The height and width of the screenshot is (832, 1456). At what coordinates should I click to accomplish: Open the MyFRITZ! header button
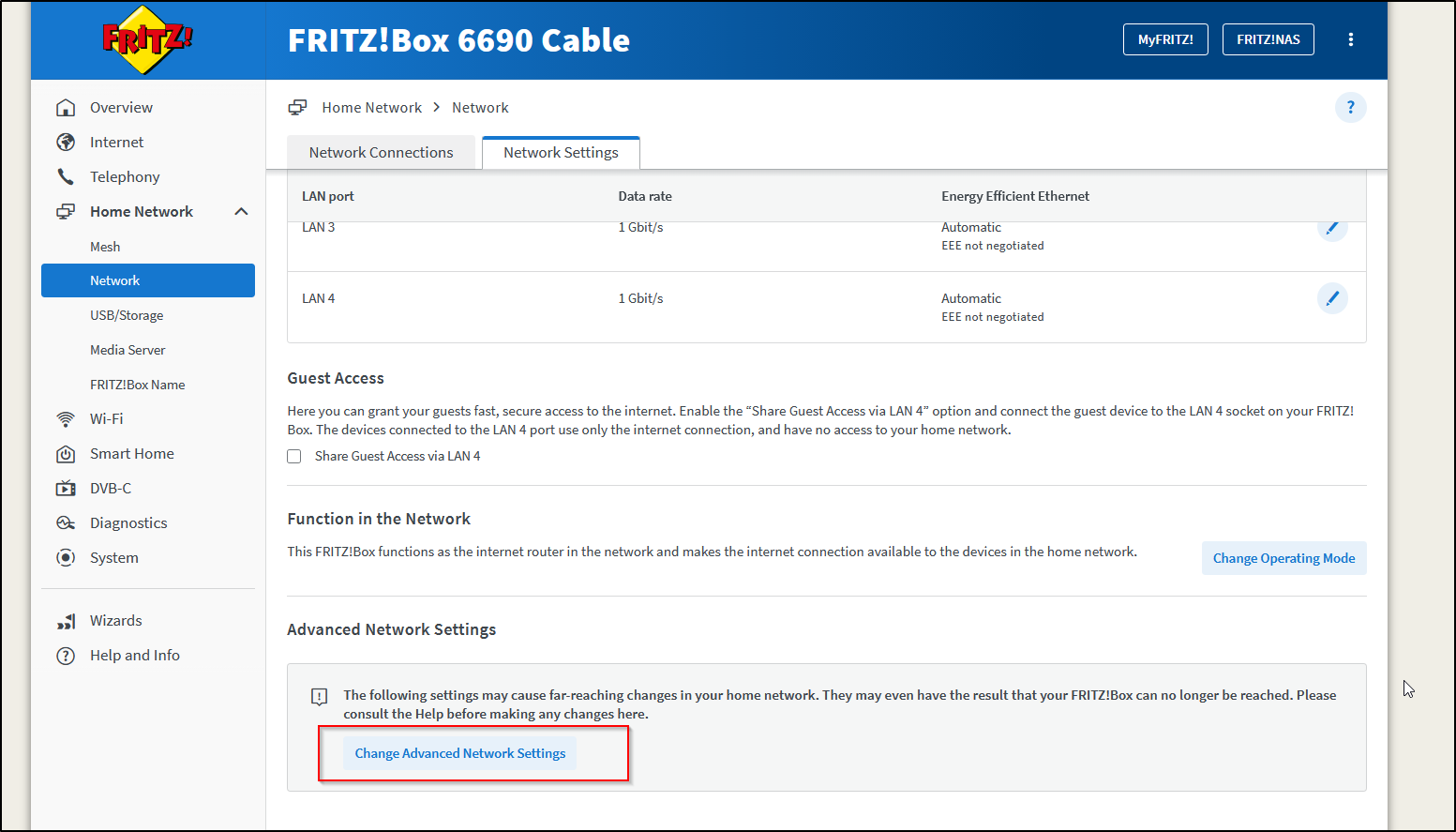coord(1164,39)
